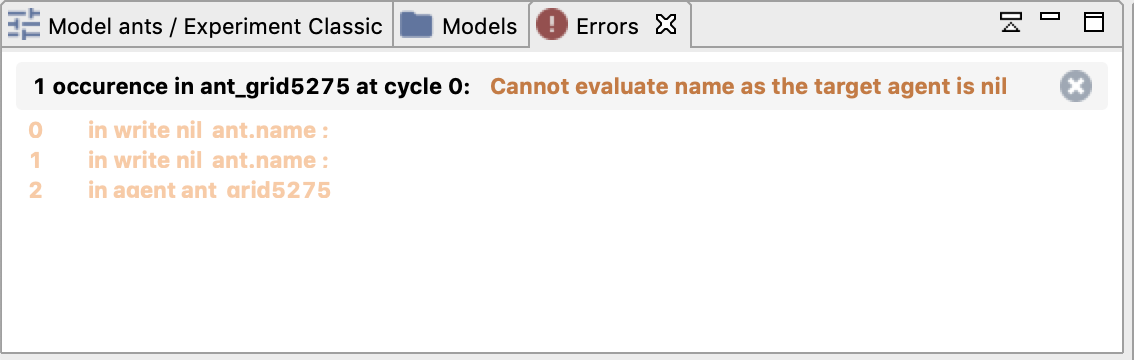Click the line number 1 in the stack trace
The image size is (1134, 360).
point(35,160)
